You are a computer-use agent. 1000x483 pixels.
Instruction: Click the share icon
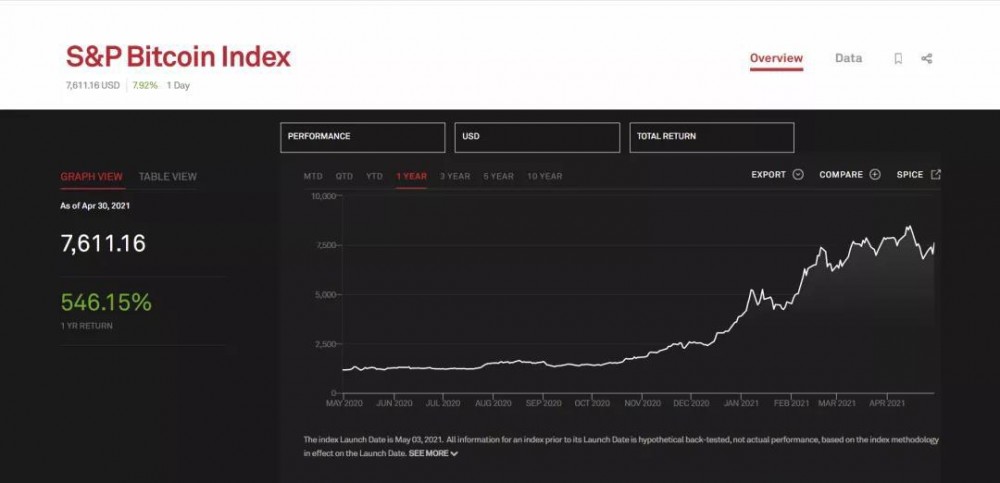click(927, 59)
